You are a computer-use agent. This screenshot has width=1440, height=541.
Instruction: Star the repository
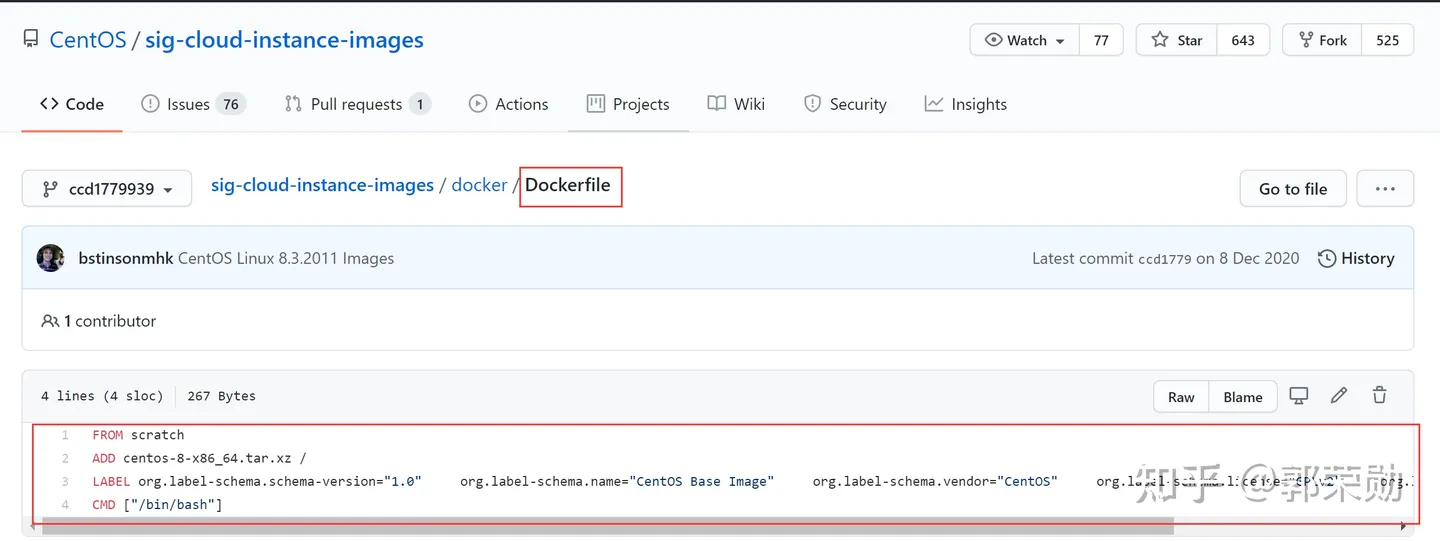(1176, 40)
